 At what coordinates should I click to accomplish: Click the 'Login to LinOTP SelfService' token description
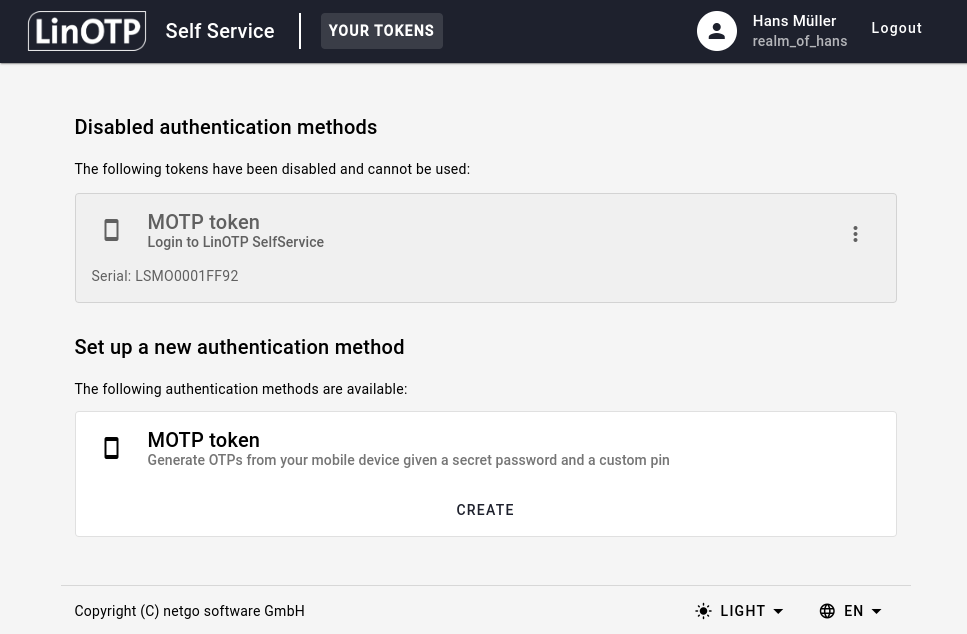coord(235,242)
